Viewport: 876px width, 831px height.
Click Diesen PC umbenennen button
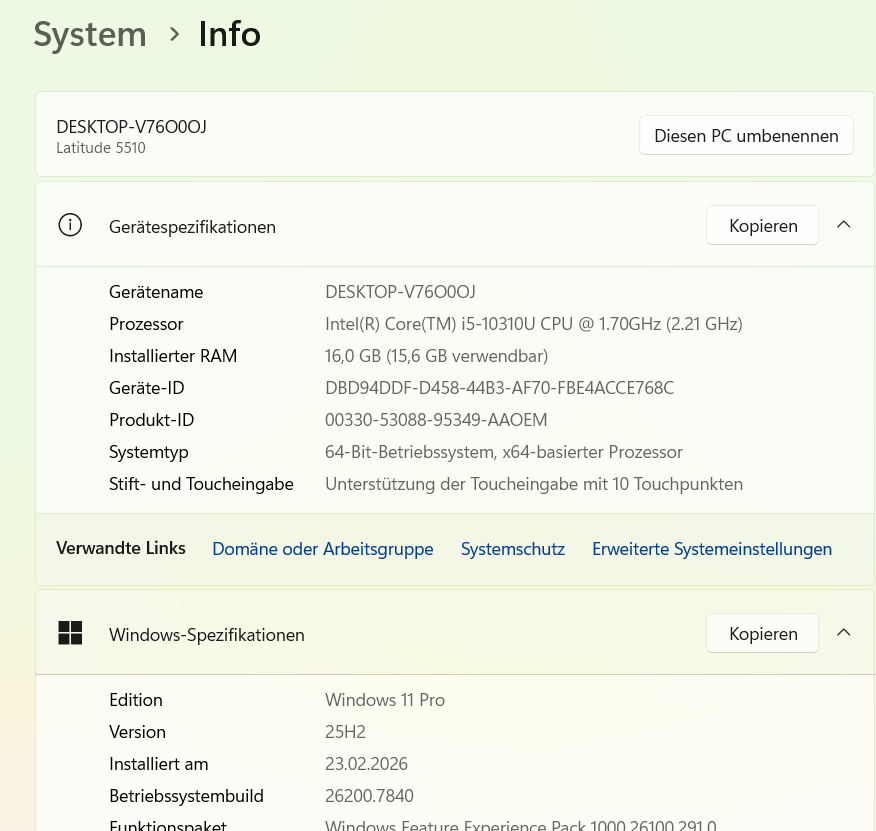(746, 135)
